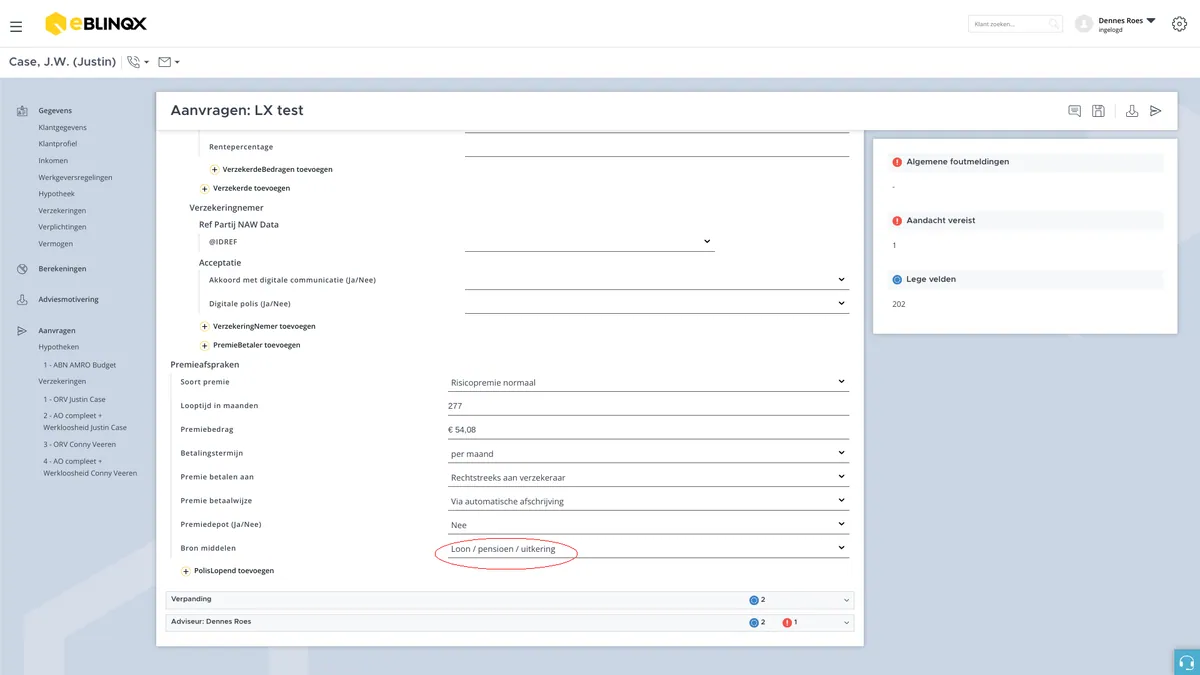Open the Premie betalen aan dropdown
This screenshot has width=1200, height=675.
point(648,477)
